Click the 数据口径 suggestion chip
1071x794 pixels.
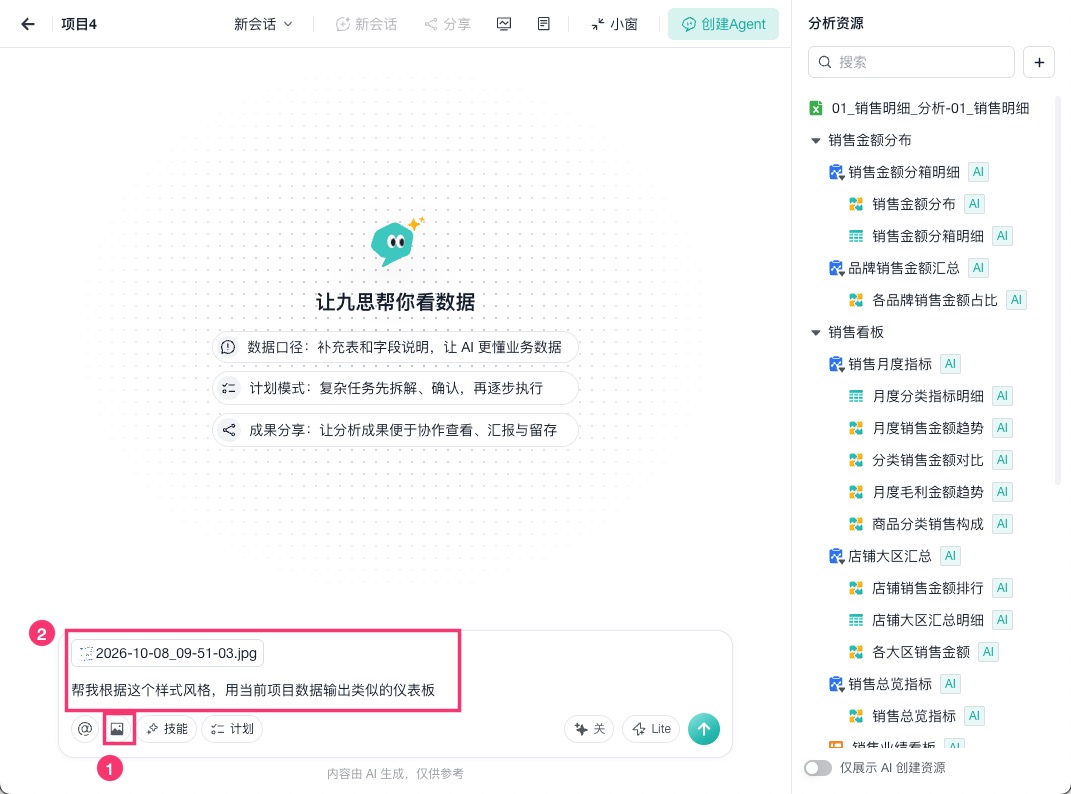point(395,347)
